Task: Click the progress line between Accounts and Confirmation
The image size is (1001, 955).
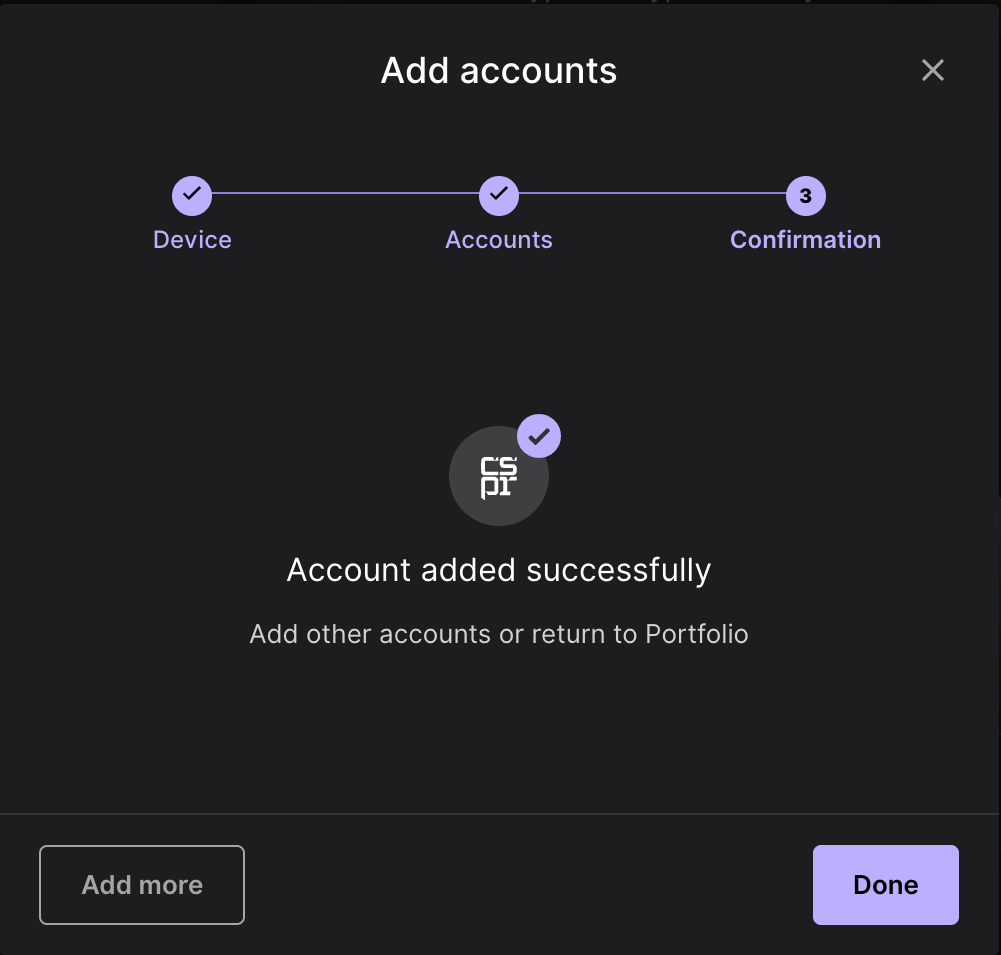Action: 650,196
